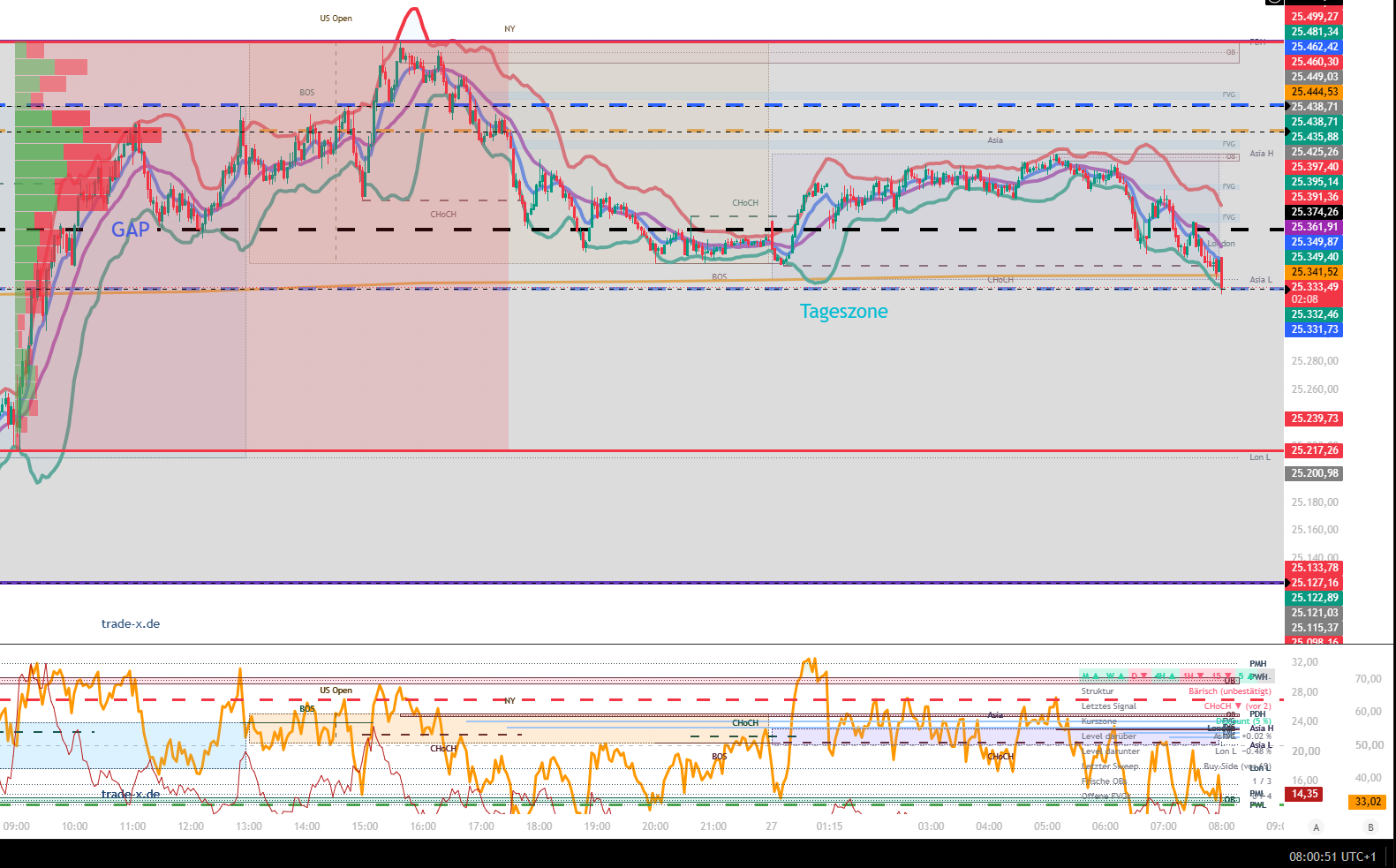This screenshot has height=868, width=1396.
Task: Click the 15:00 time axis label
Action: click(x=365, y=826)
